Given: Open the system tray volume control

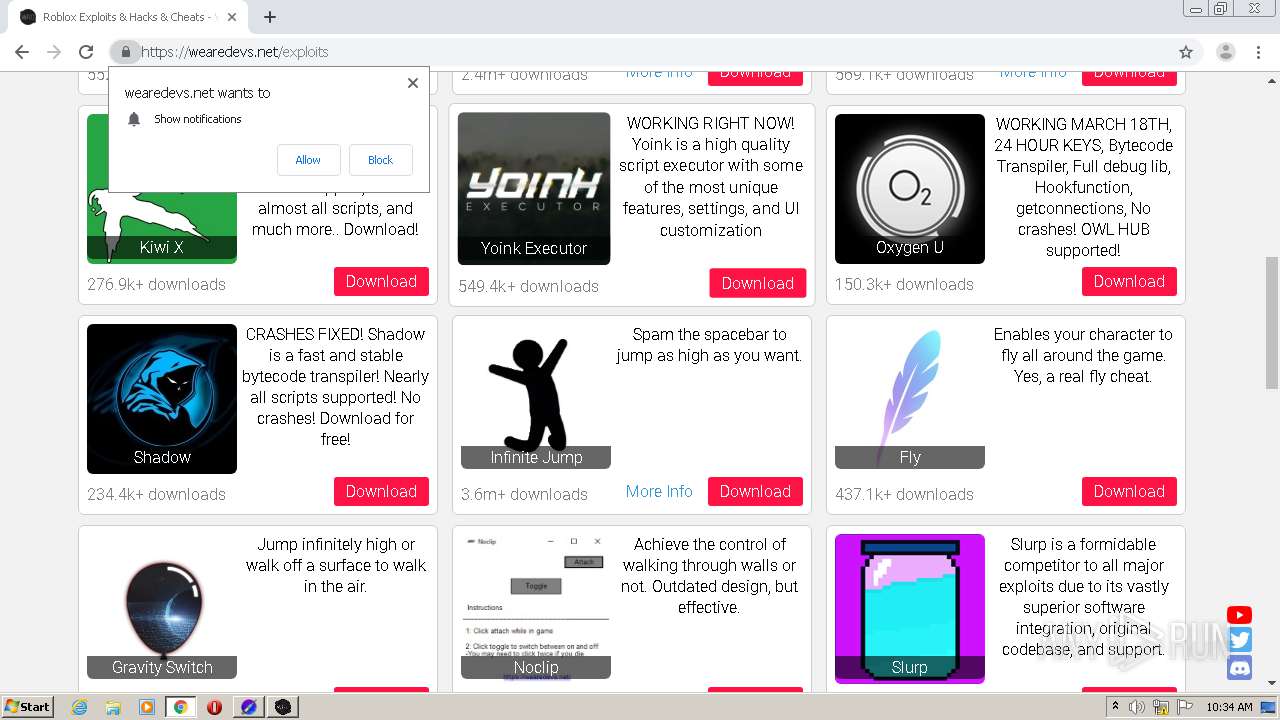Looking at the screenshot, I should [1137, 707].
